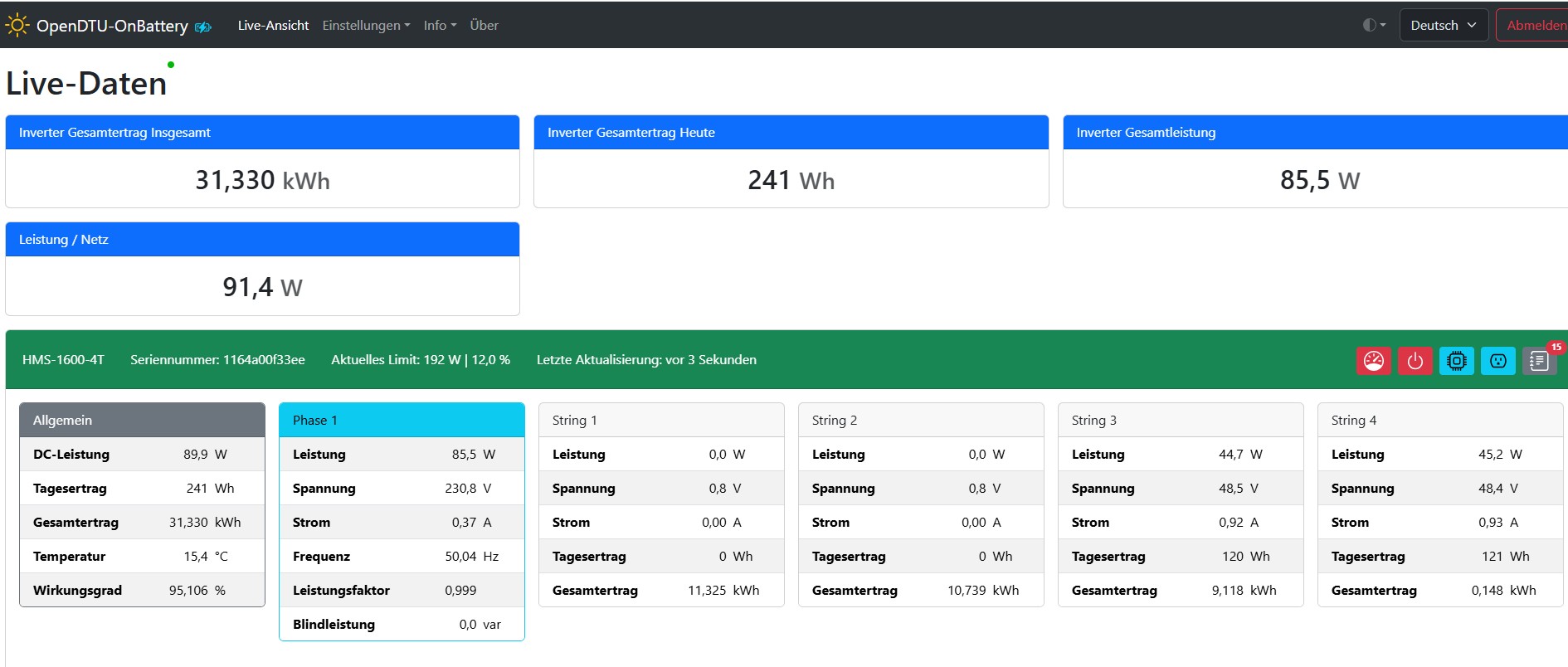This screenshot has height=667, width=1568.
Task: Click the Allgemein panel header
Action: (x=142, y=421)
